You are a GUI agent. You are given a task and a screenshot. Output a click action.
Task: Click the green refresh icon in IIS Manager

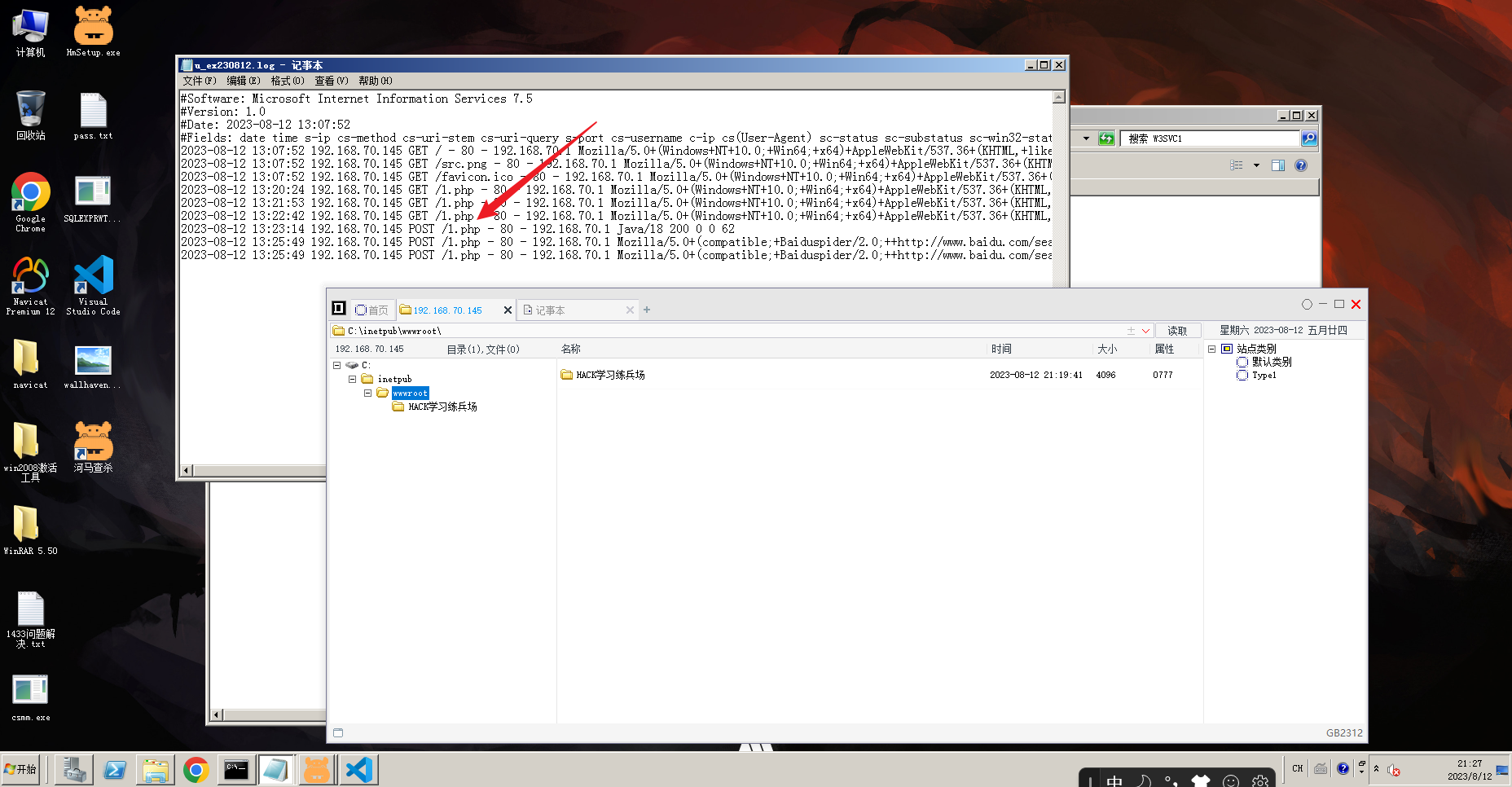(x=1106, y=138)
